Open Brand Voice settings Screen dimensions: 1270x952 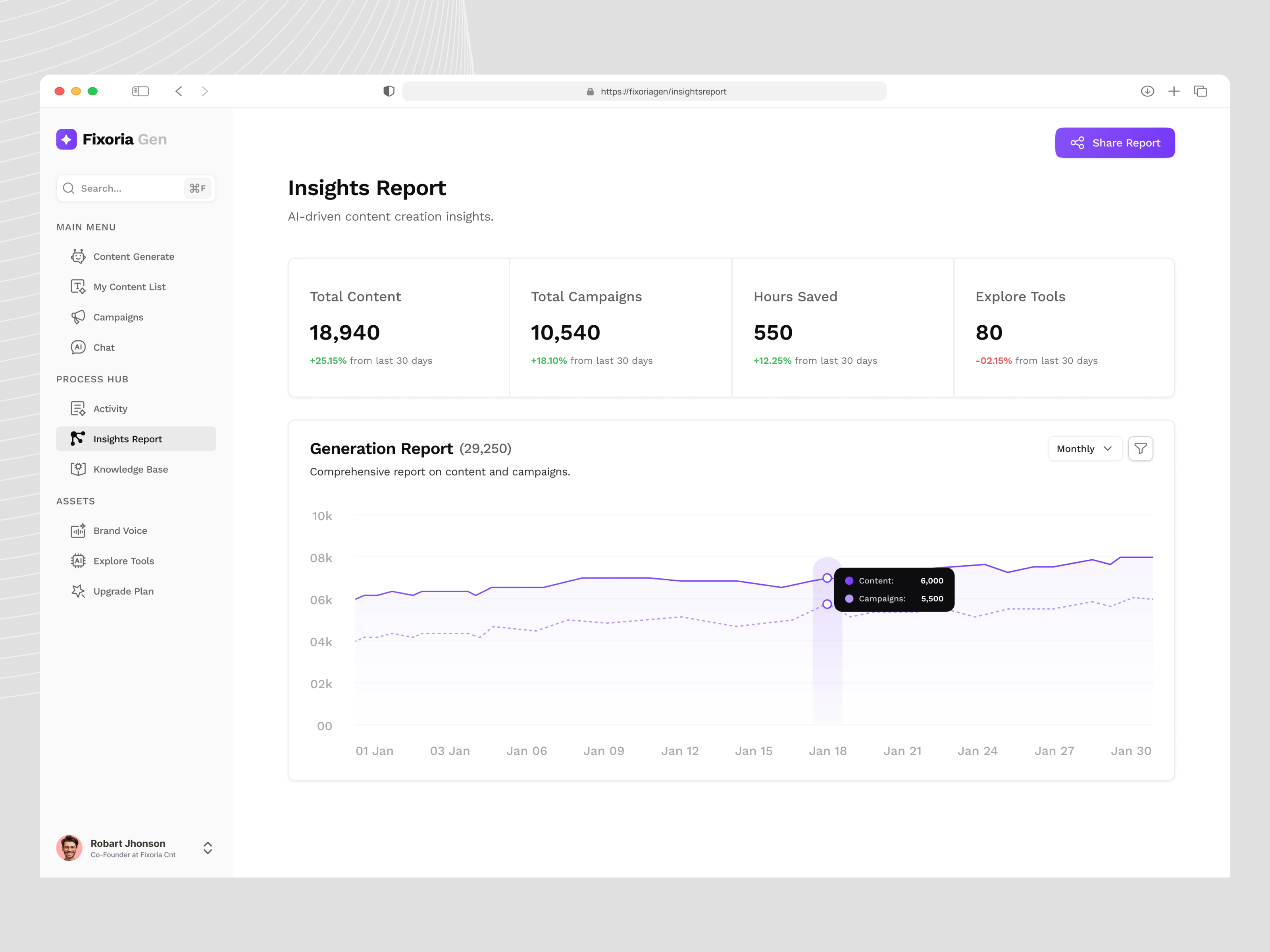(120, 530)
